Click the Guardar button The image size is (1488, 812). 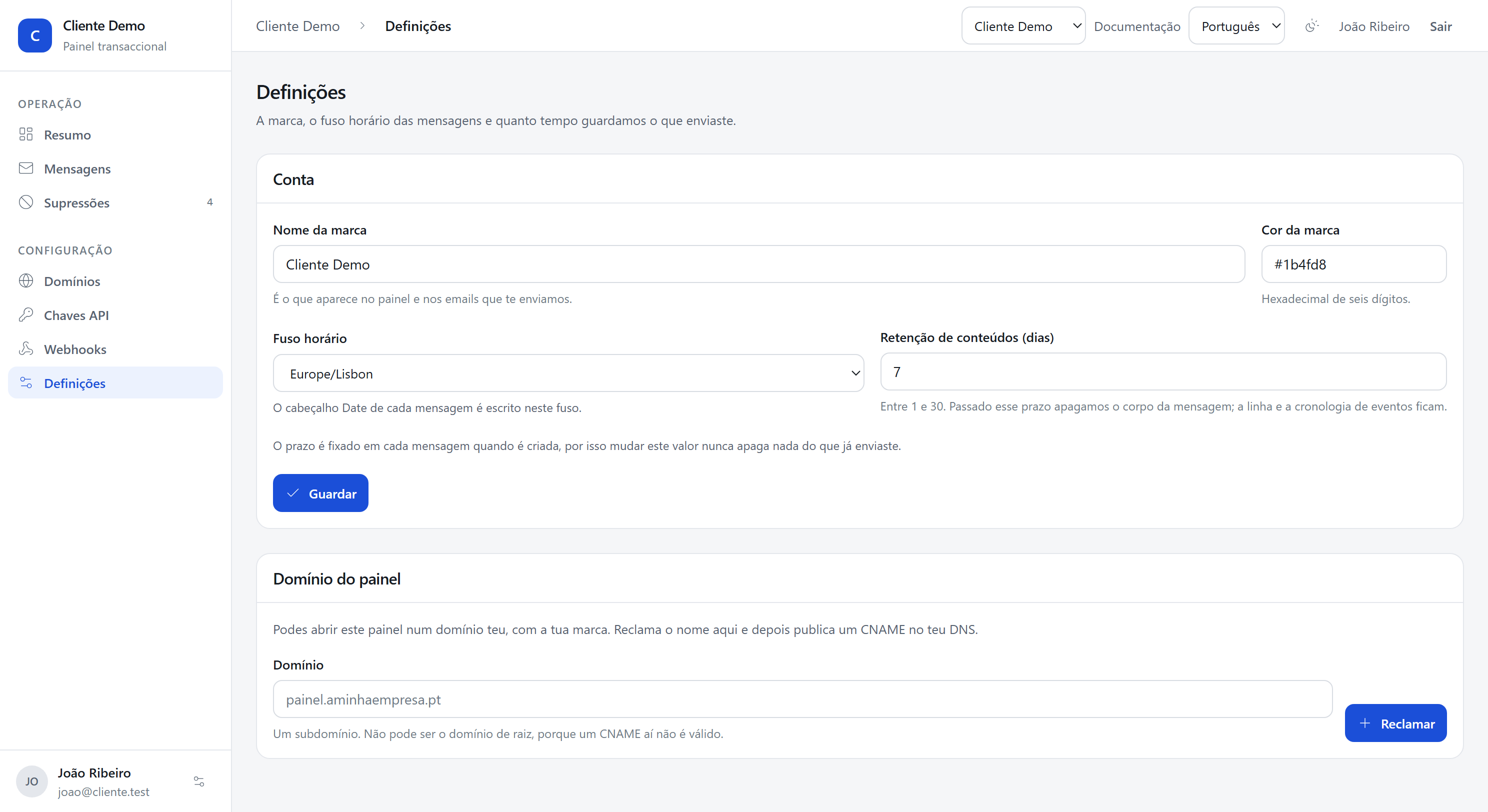click(x=320, y=492)
